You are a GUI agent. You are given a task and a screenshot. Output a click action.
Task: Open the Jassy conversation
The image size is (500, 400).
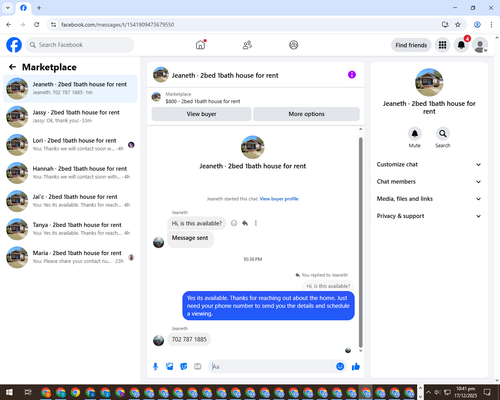tap(70, 116)
